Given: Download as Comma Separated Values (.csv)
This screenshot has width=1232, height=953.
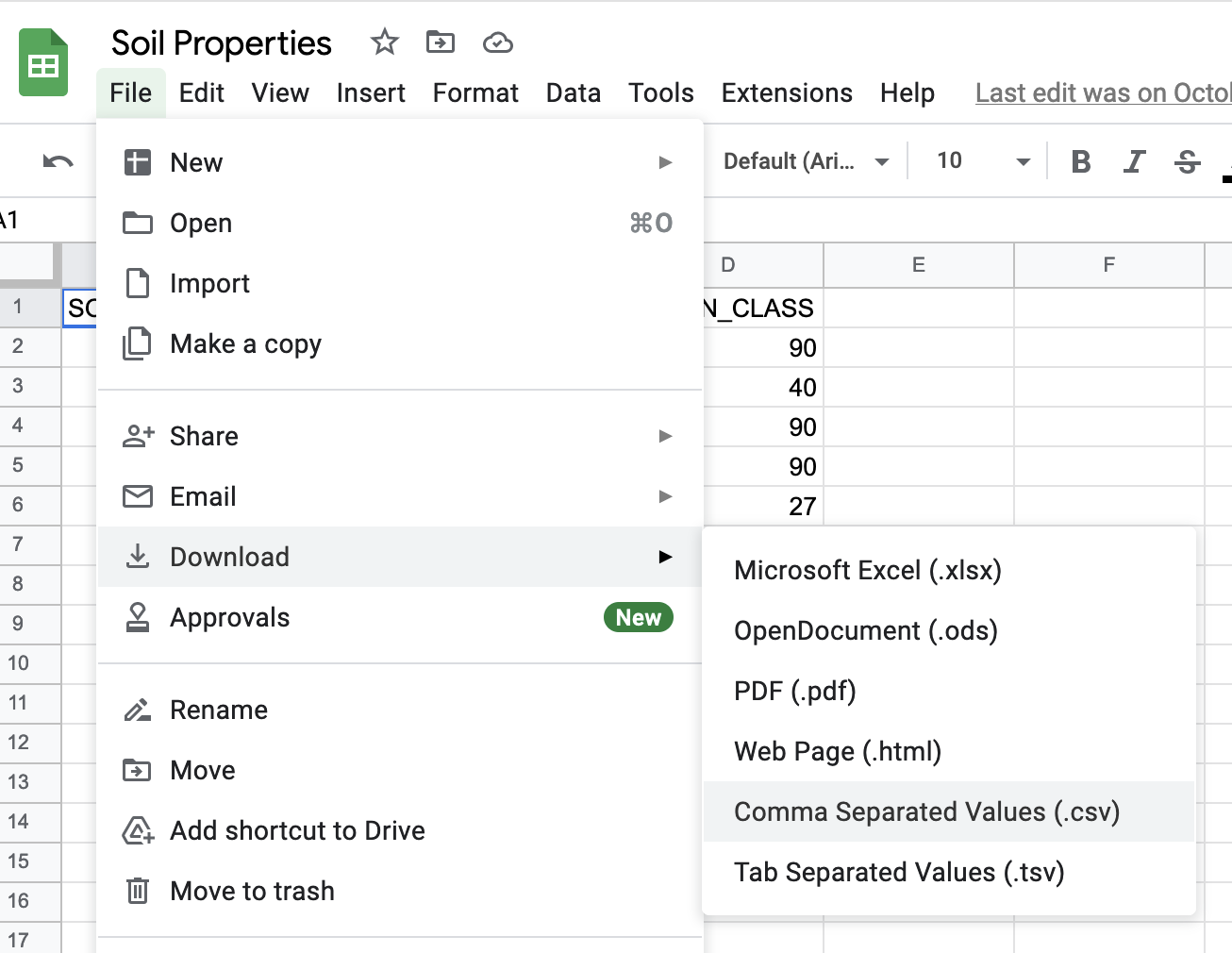Looking at the screenshot, I should (926, 811).
